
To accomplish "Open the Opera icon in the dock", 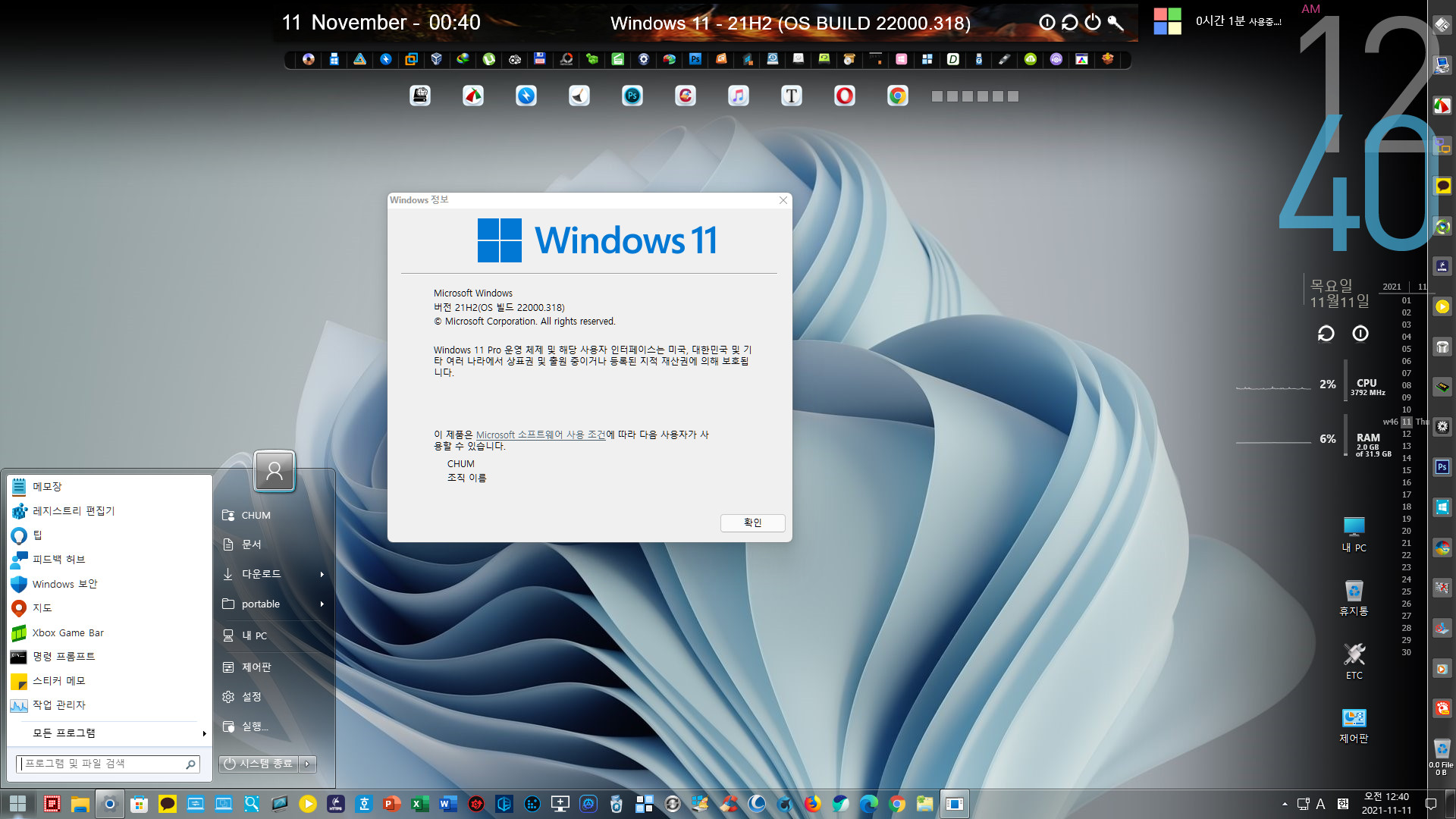I will tap(845, 96).
